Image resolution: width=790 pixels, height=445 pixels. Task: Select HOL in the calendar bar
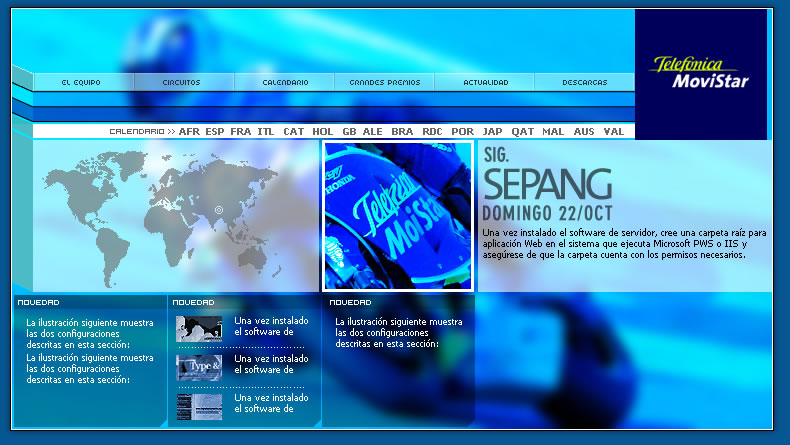pos(322,132)
